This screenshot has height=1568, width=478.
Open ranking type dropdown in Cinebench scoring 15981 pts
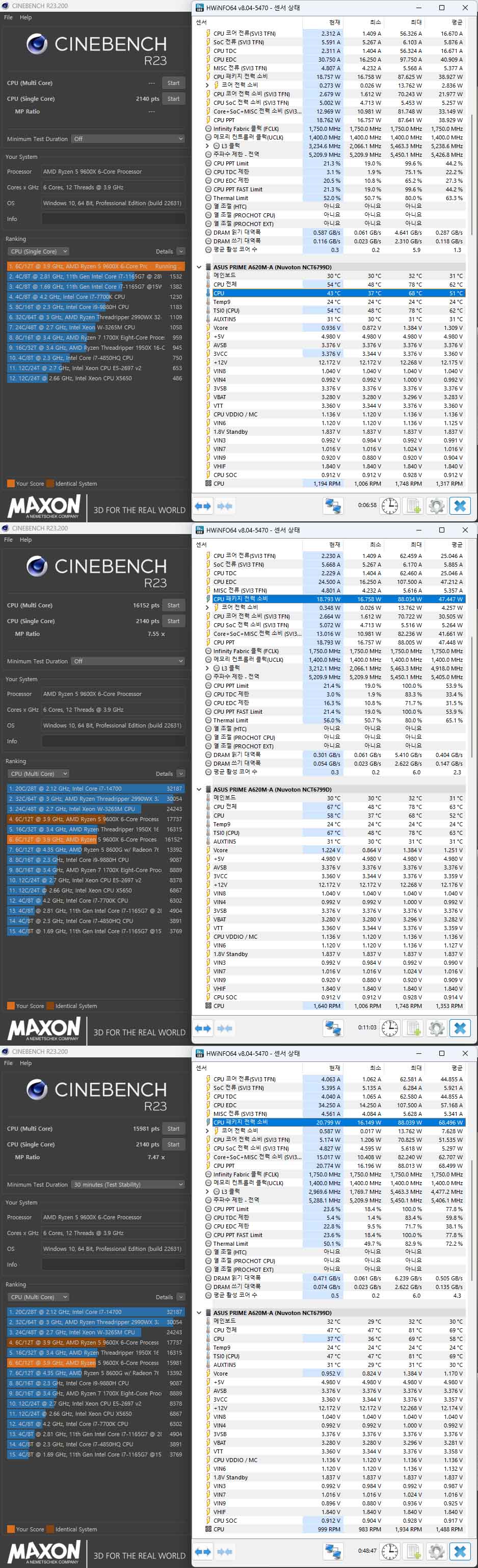point(38,1297)
